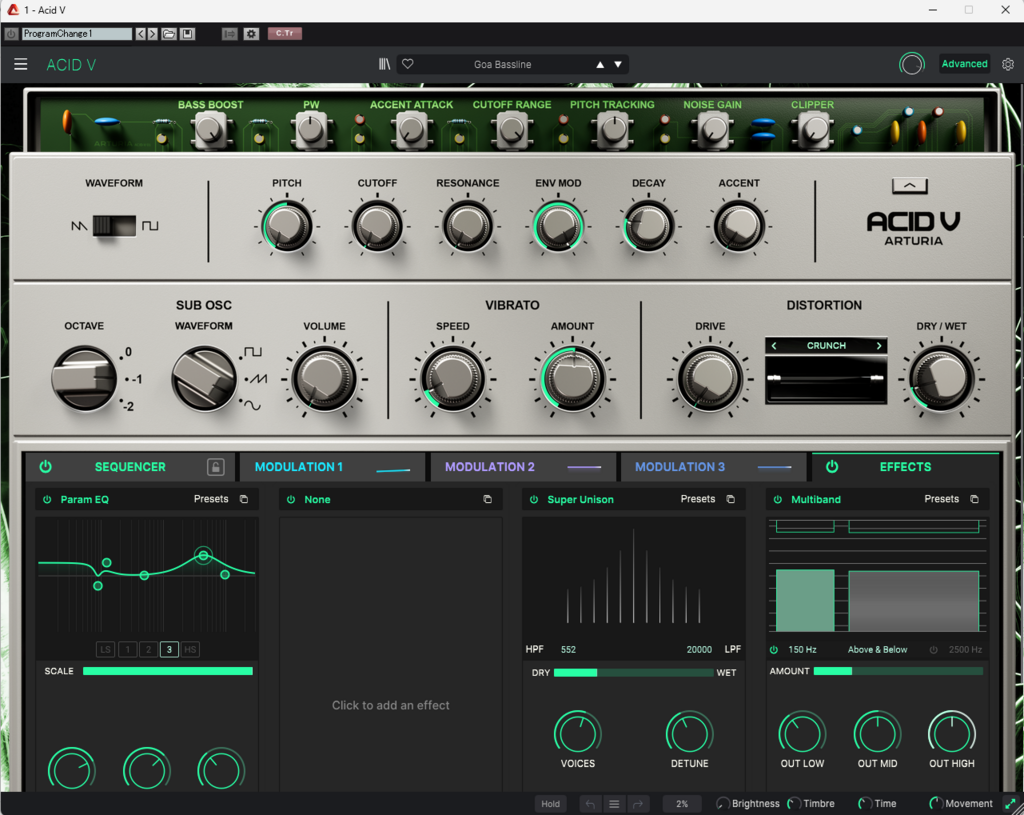Click the Hold button
Viewport: 1024px width, 815px height.
(551, 804)
